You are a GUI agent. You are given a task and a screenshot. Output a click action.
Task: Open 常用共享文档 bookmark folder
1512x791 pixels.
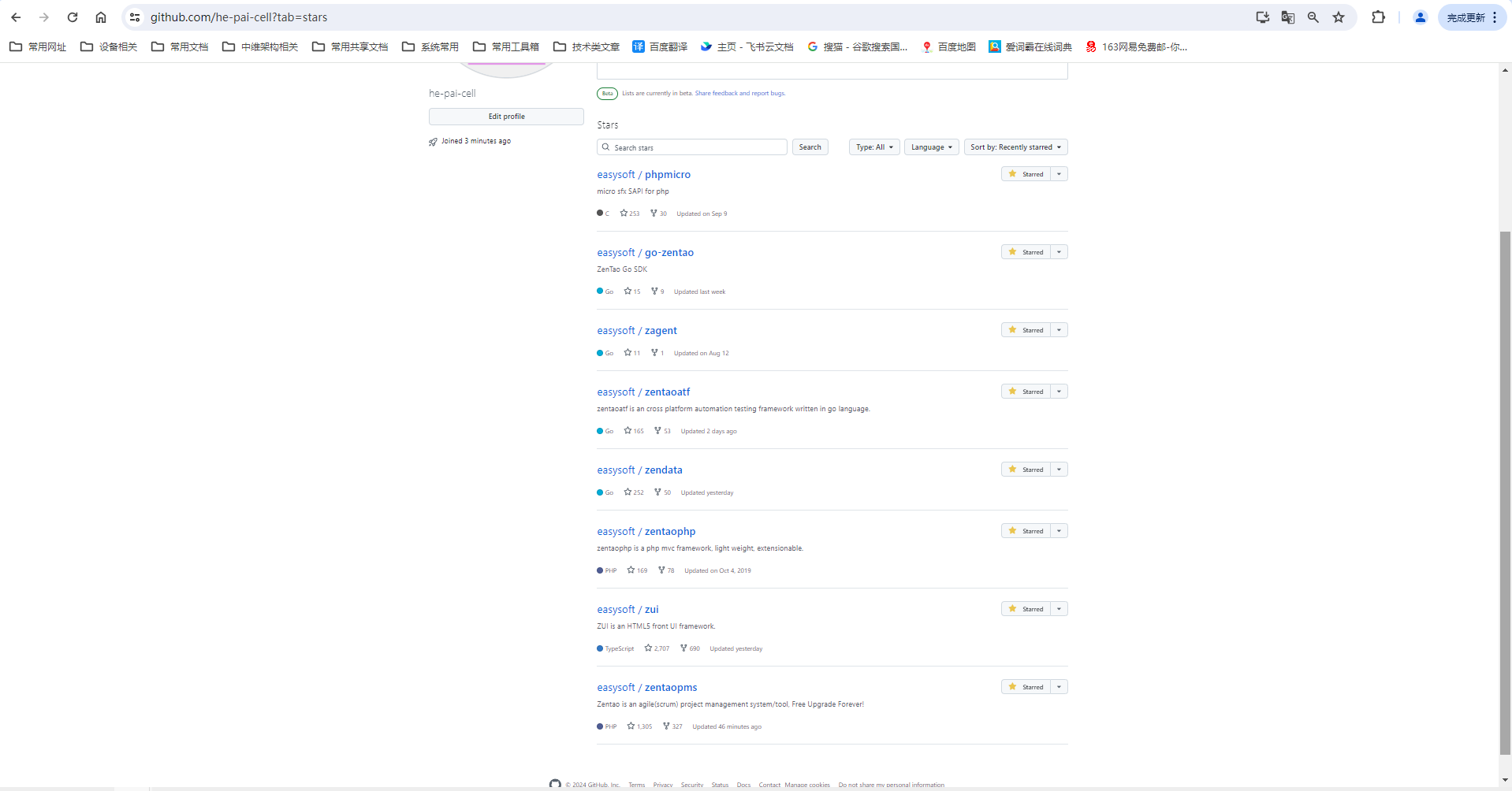click(350, 46)
